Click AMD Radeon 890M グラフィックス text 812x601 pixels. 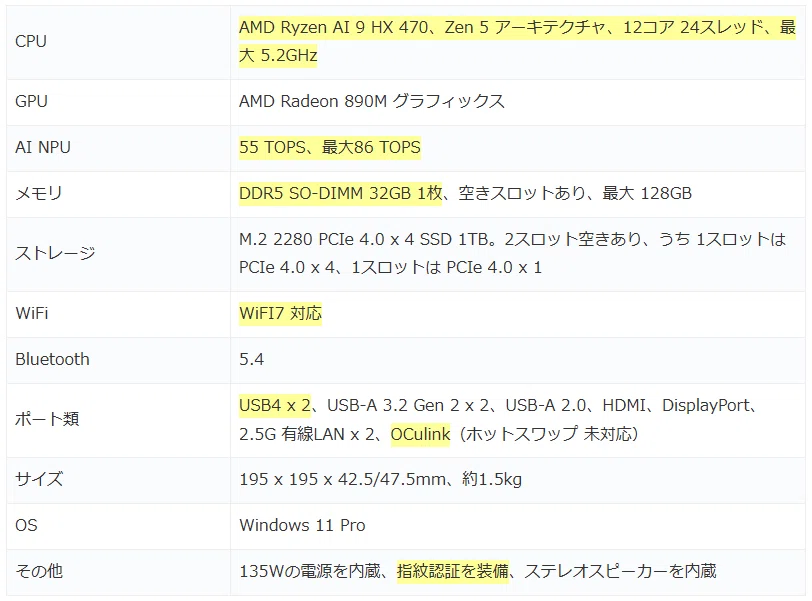coord(372,101)
